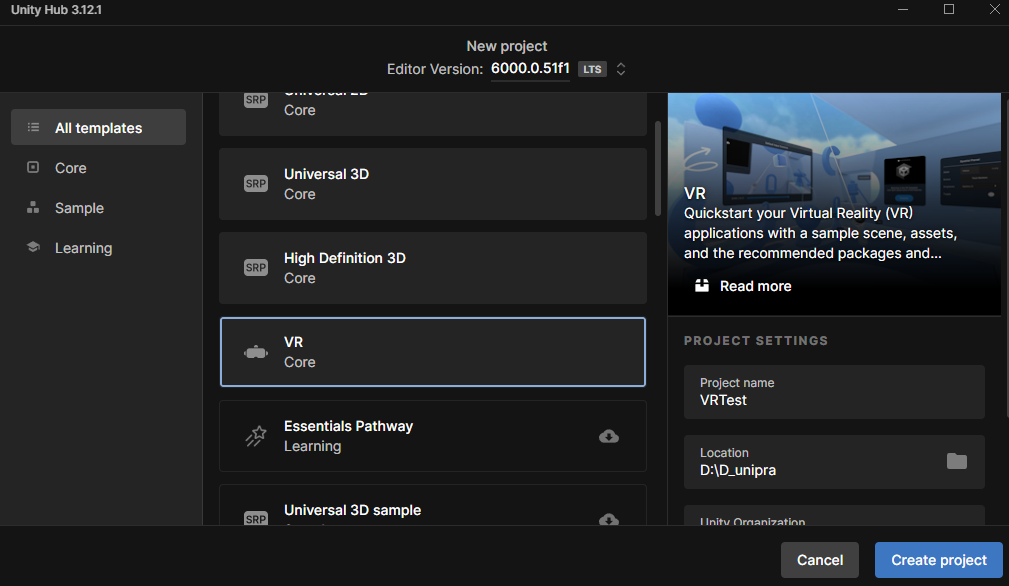Click the PROJECT SETTINGS heading
This screenshot has height=586, width=1009.
pos(755,341)
